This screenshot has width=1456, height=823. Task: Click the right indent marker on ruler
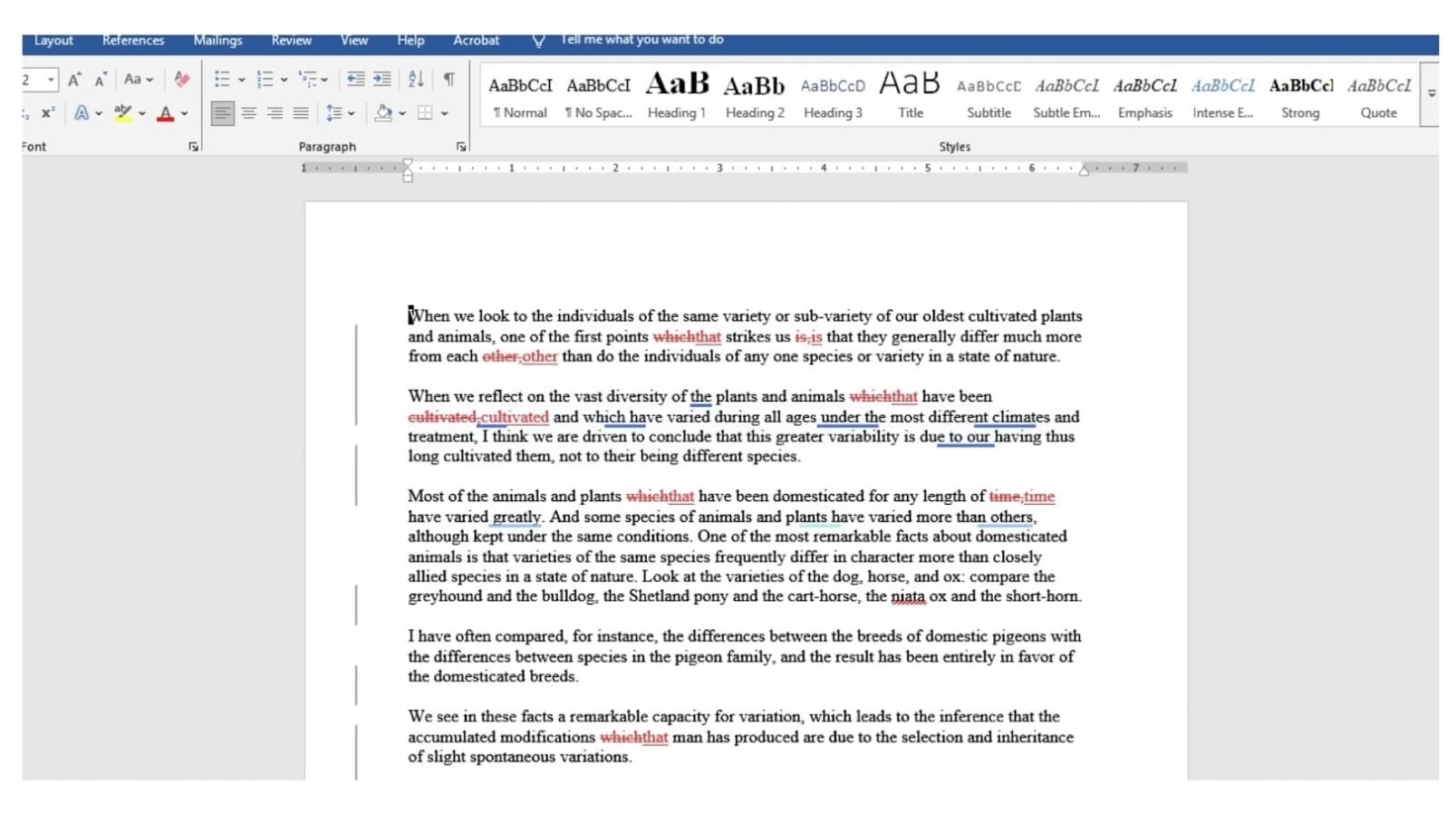tap(1084, 170)
